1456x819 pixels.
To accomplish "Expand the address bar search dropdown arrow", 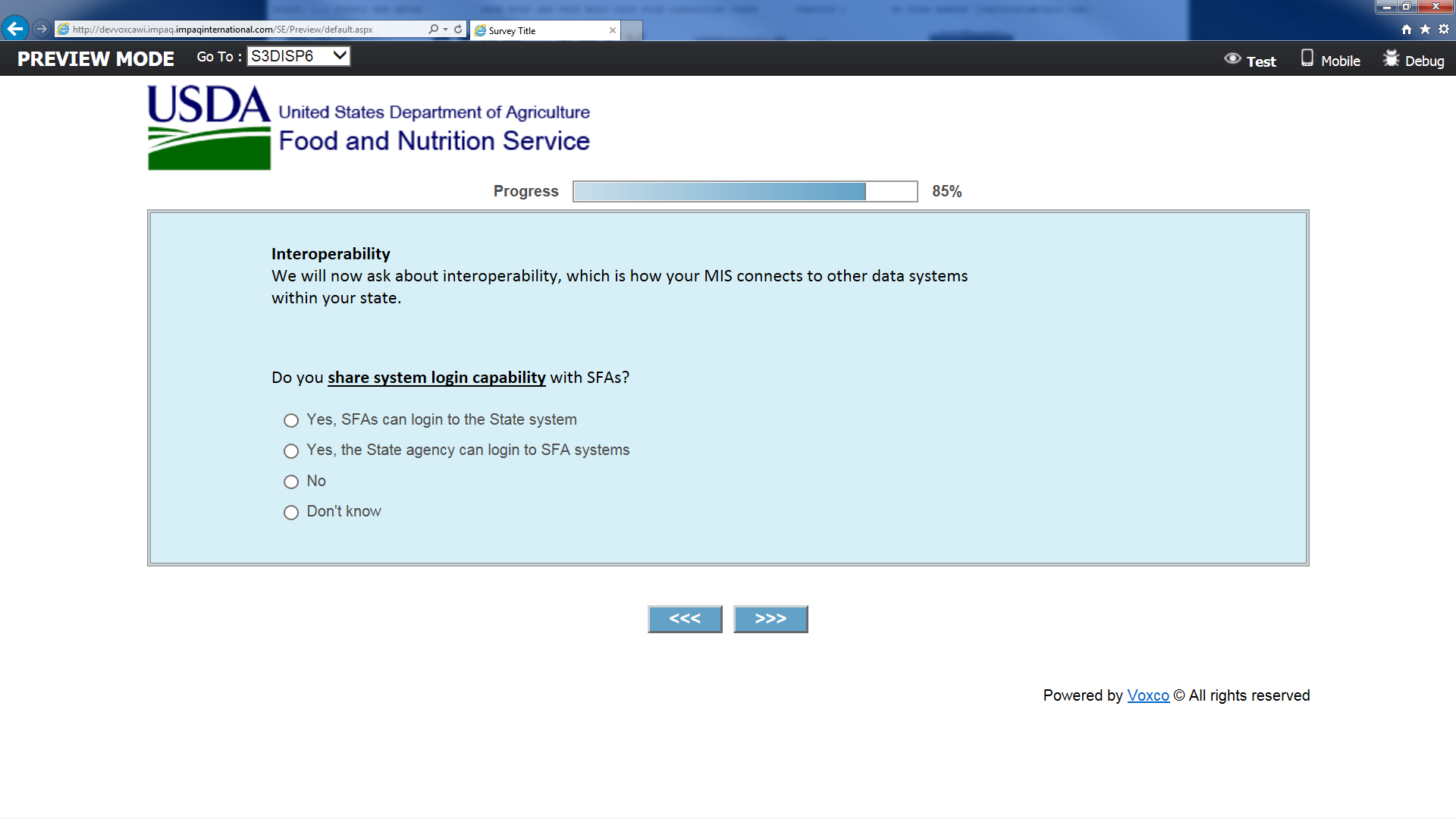I will coord(445,29).
